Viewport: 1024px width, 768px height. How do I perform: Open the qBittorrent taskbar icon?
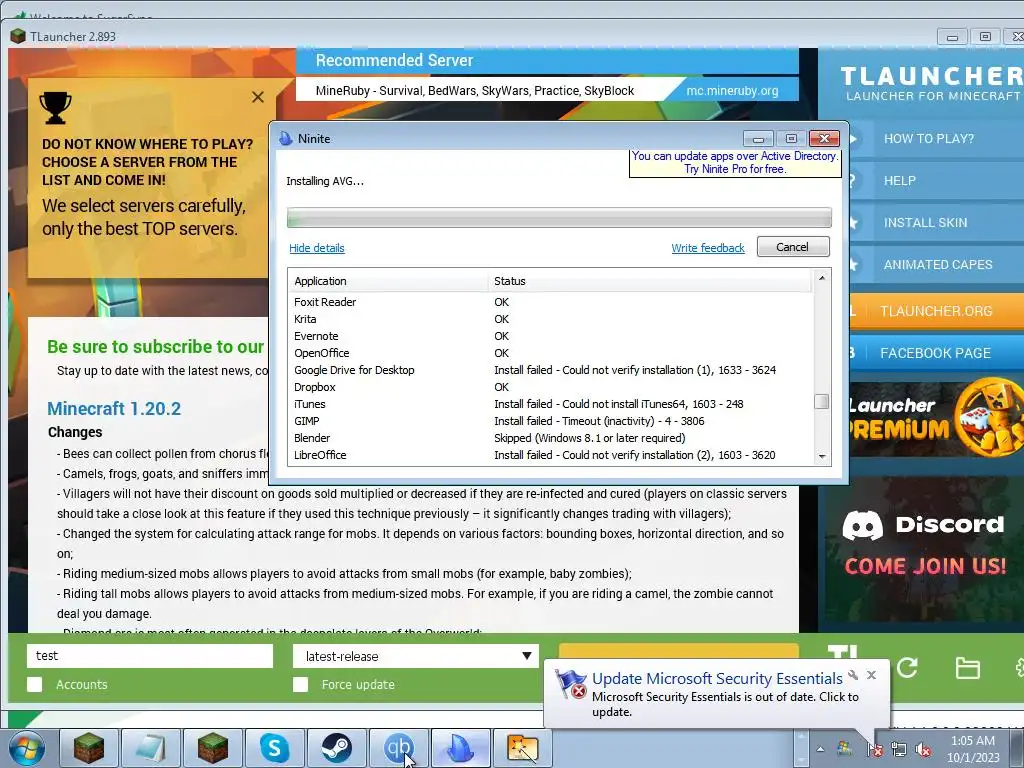coord(398,748)
